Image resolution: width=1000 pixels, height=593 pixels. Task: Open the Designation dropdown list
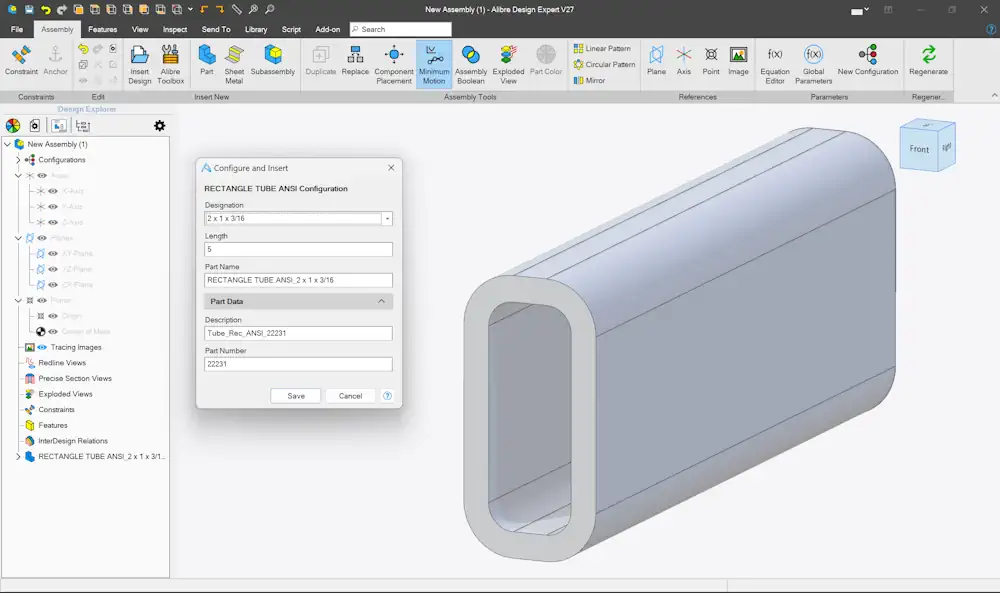tap(387, 219)
